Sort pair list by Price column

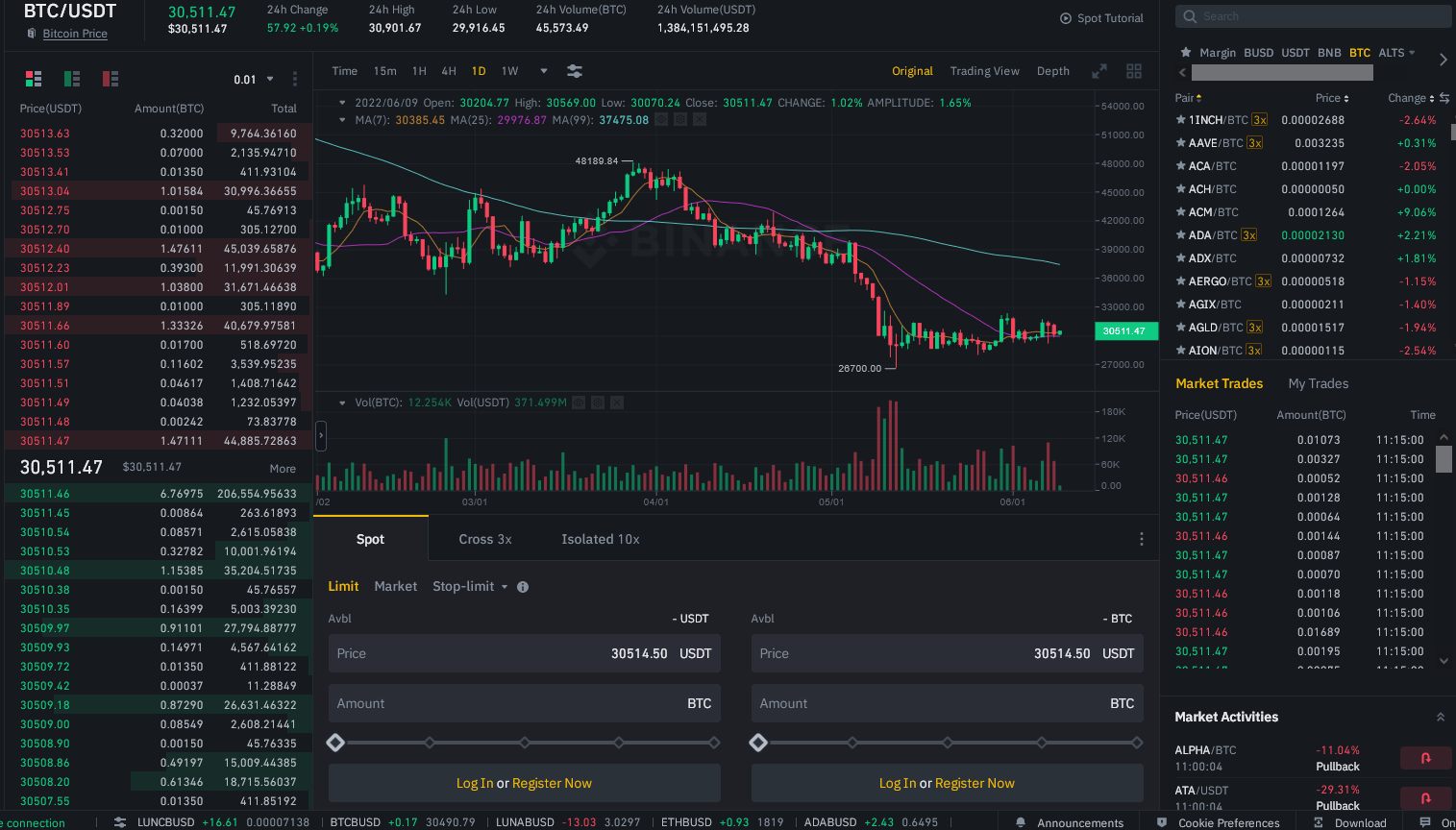[x=1332, y=98]
